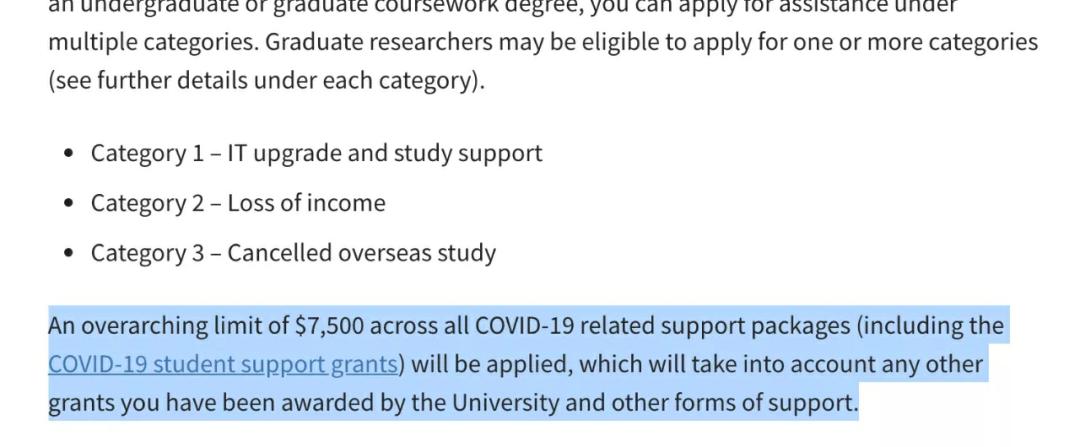Viewport: 1080px width, 447px height.
Task: Click the Category 2 Loss of income item
Action: click(237, 203)
